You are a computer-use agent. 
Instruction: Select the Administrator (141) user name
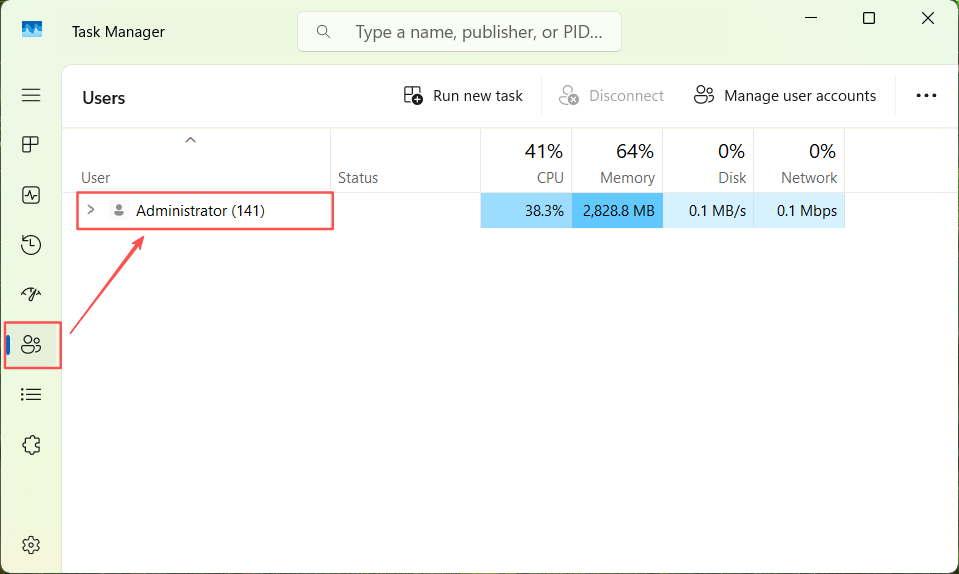coord(200,211)
